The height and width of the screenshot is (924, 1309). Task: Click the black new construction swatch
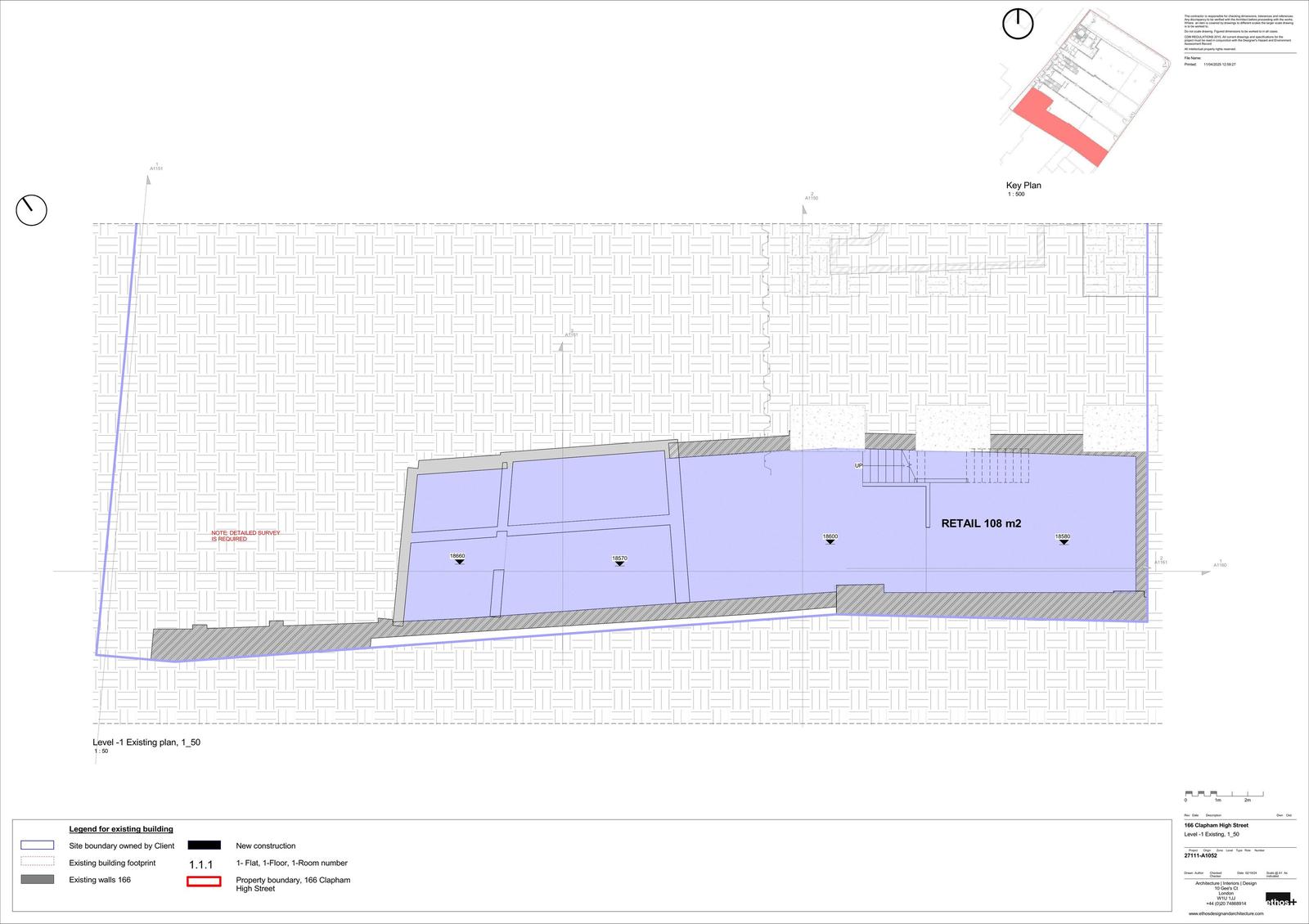click(x=204, y=846)
